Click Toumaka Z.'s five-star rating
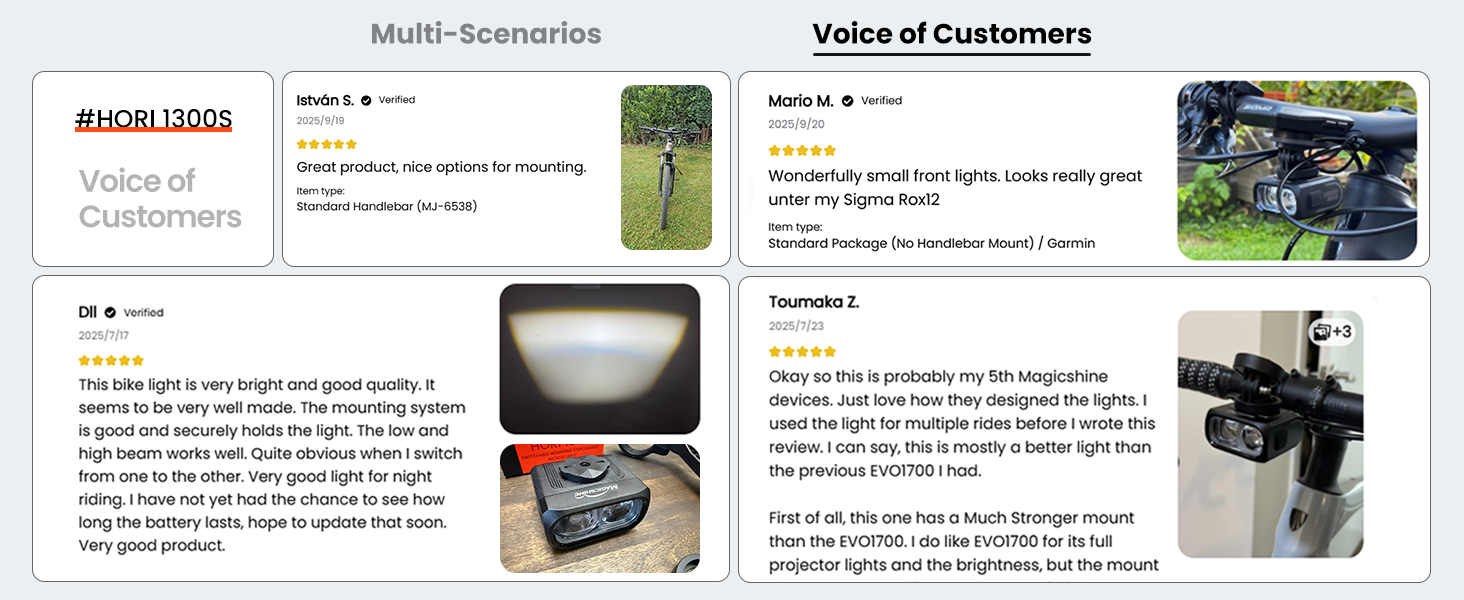 (802, 352)
